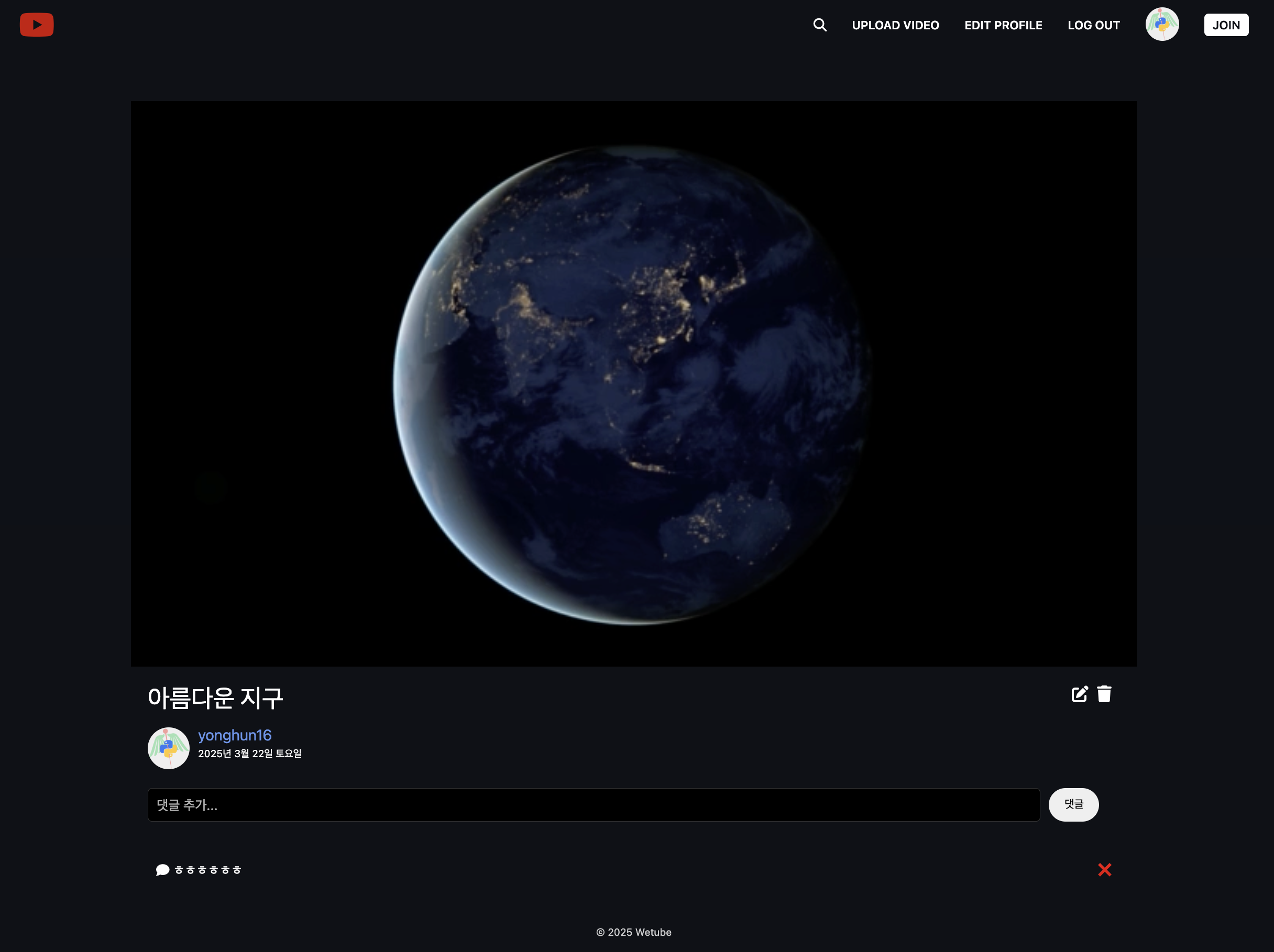Click Log Out in the header
The width and height of the screenshot is (1274, 952).
(1093, 25)
